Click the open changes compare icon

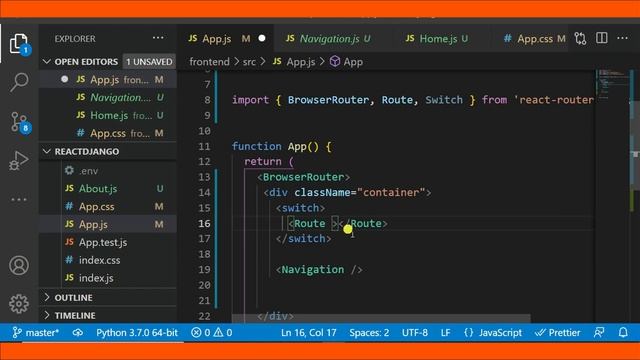tap(580, 38)
